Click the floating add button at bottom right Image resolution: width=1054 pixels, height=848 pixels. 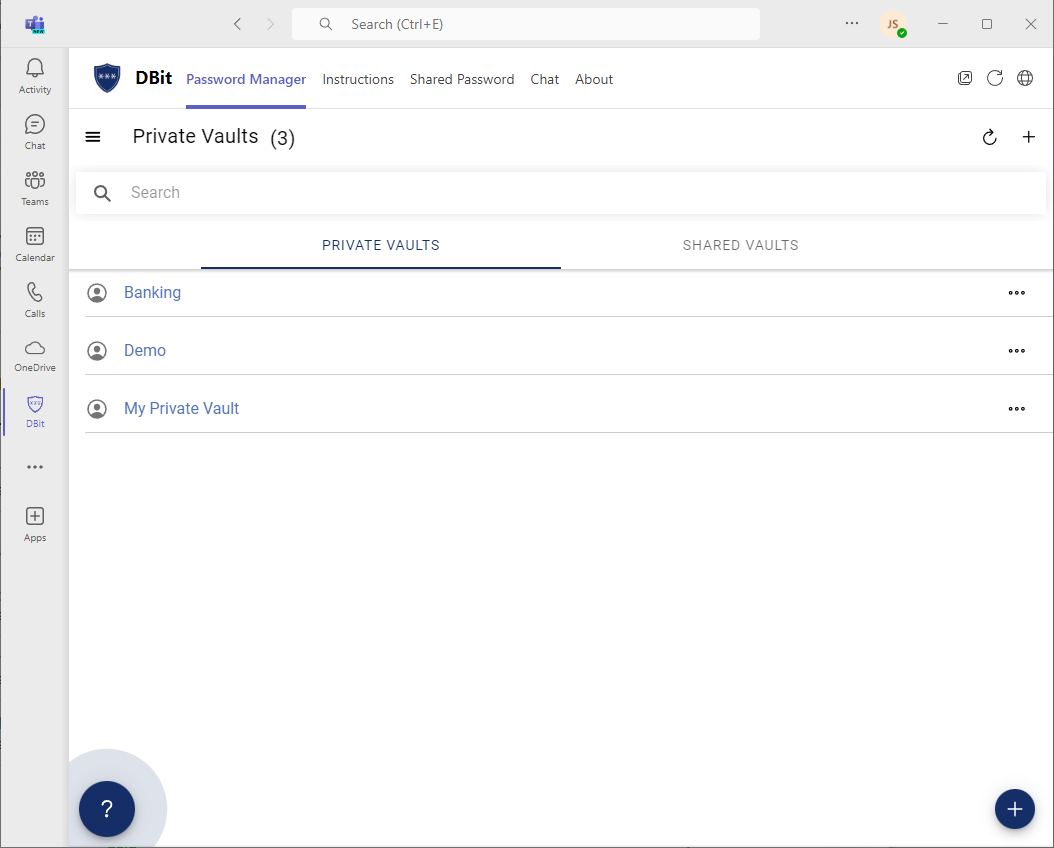1014,808
